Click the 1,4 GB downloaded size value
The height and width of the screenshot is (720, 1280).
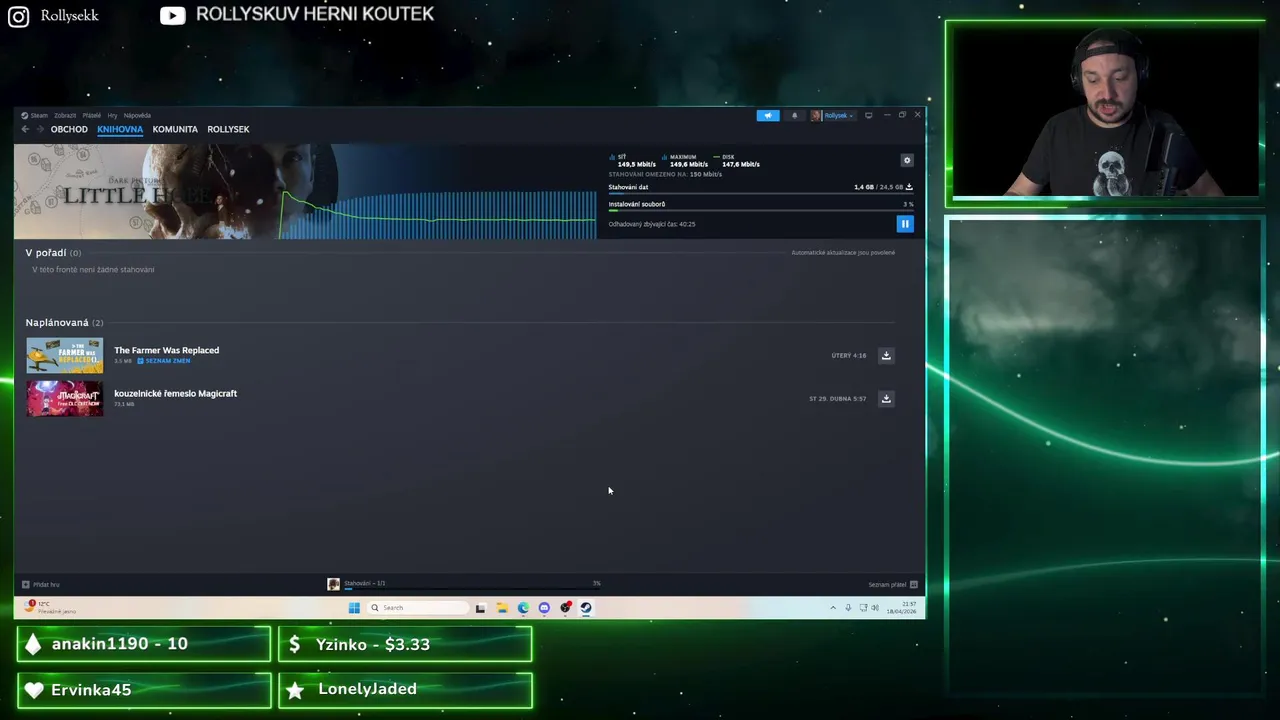(864, 187)
